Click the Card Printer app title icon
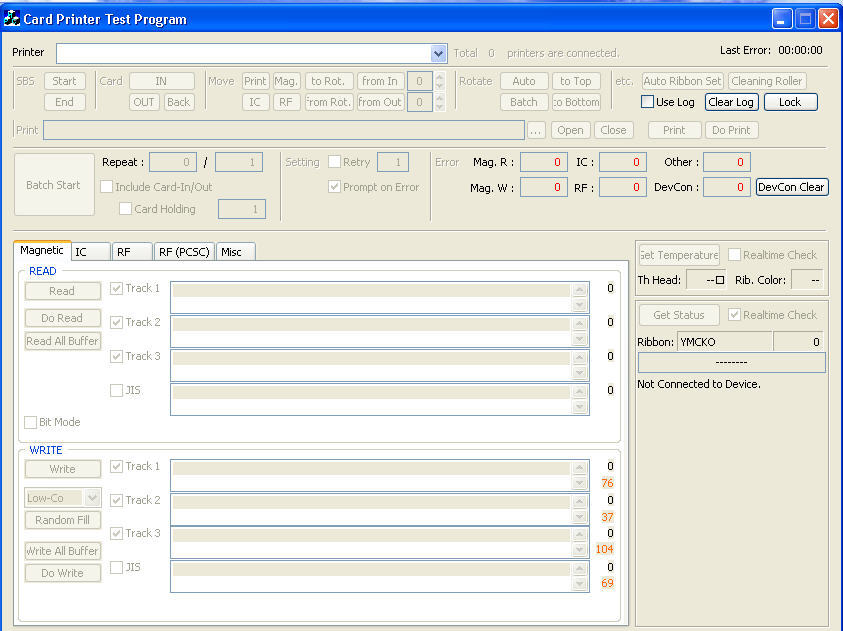Image resolution: width=843 pixels, height=631 pixels. point(11,19)
